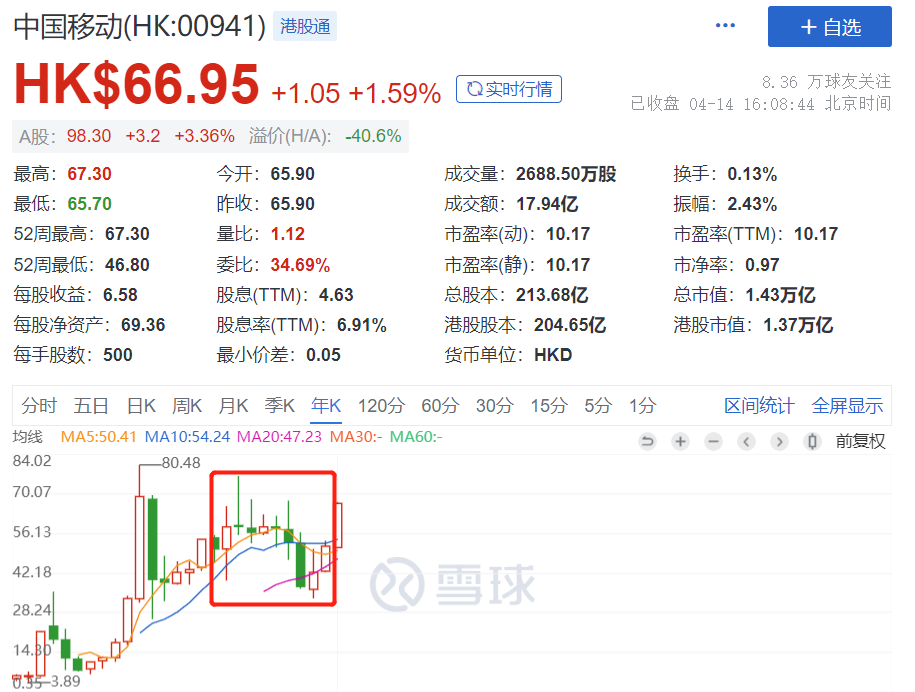Click the chart reset (undo arrow) icon
Screen dimensions: 915x692
647,442
